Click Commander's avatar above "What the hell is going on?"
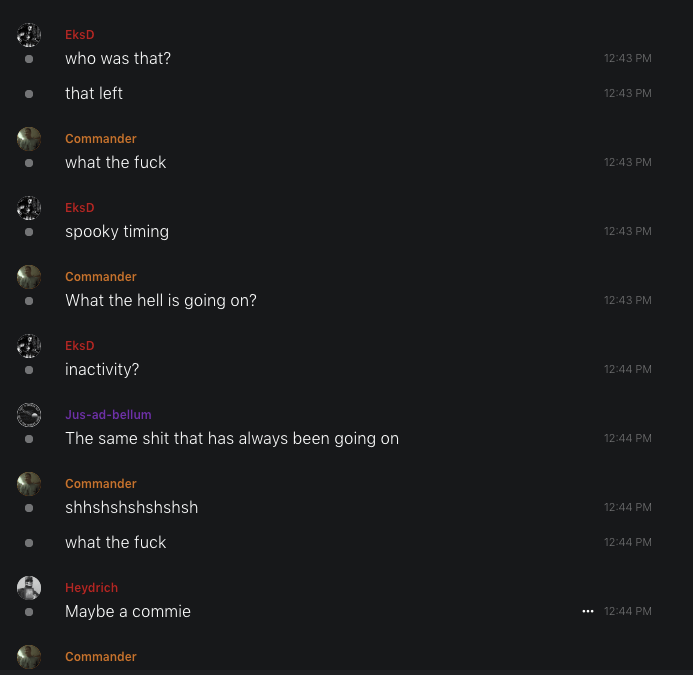 [29, 277]
